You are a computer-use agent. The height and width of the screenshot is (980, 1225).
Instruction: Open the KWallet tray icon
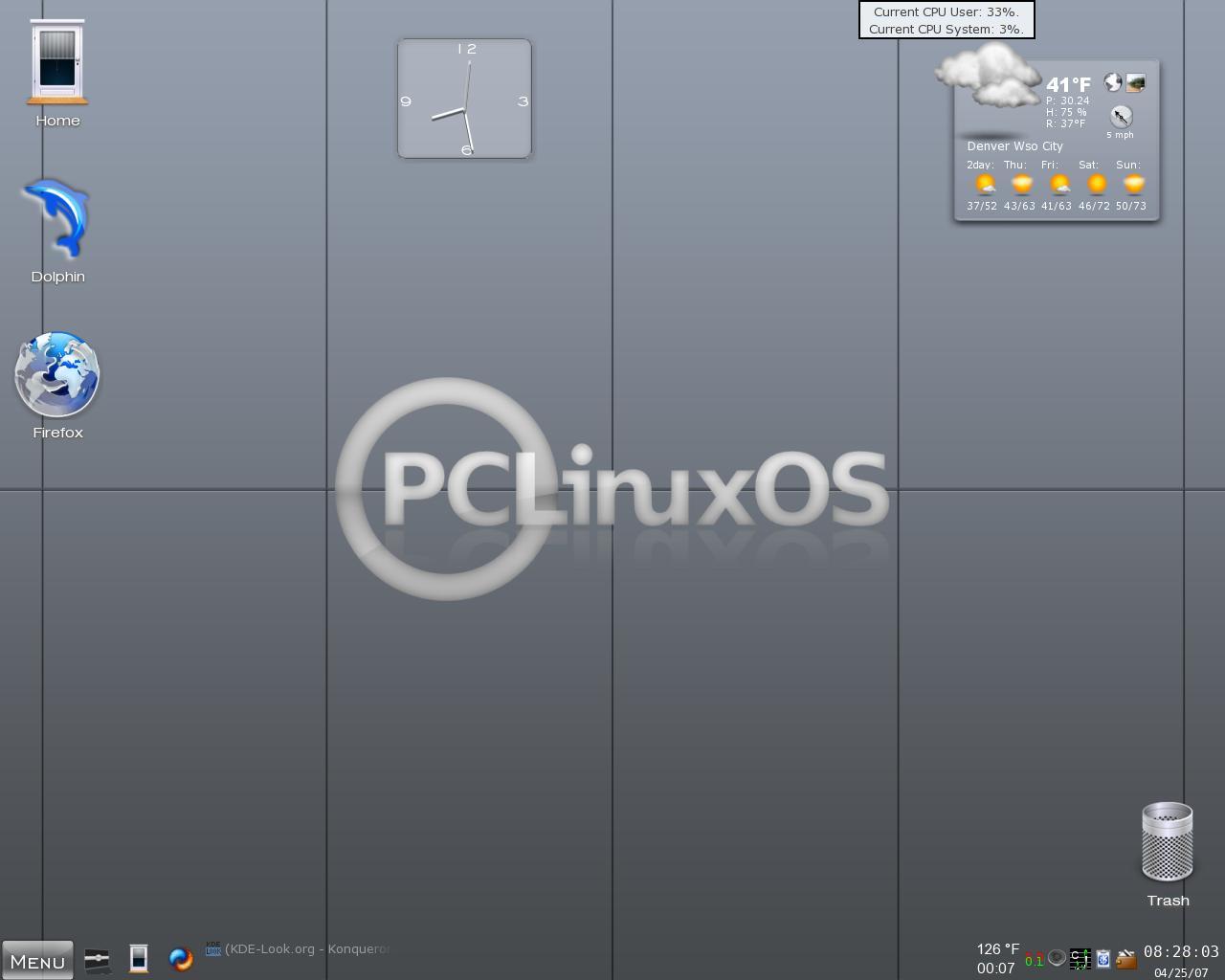coord(1126,958)
